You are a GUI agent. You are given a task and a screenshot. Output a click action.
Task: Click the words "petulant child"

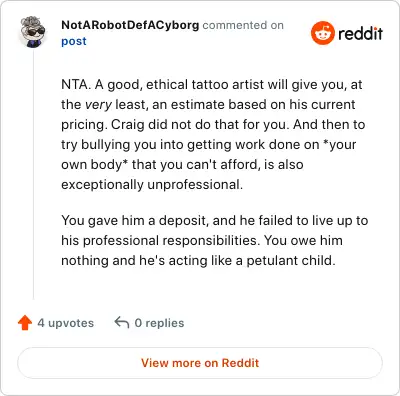coord(291,261)
